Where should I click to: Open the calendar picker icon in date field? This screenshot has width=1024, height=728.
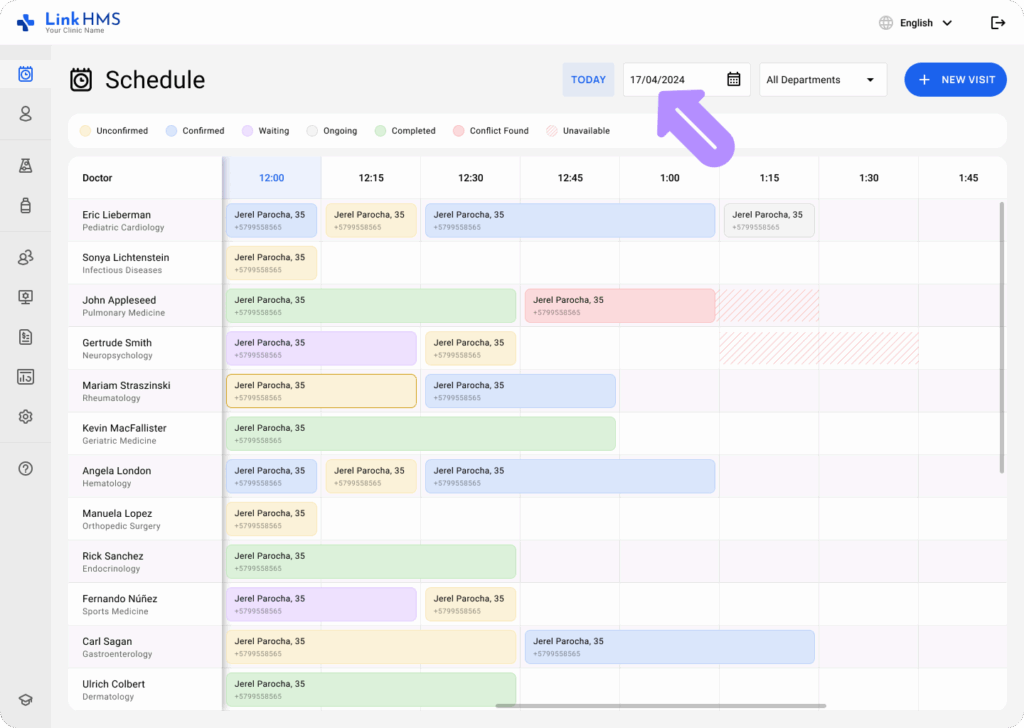[x=733, y=80]
